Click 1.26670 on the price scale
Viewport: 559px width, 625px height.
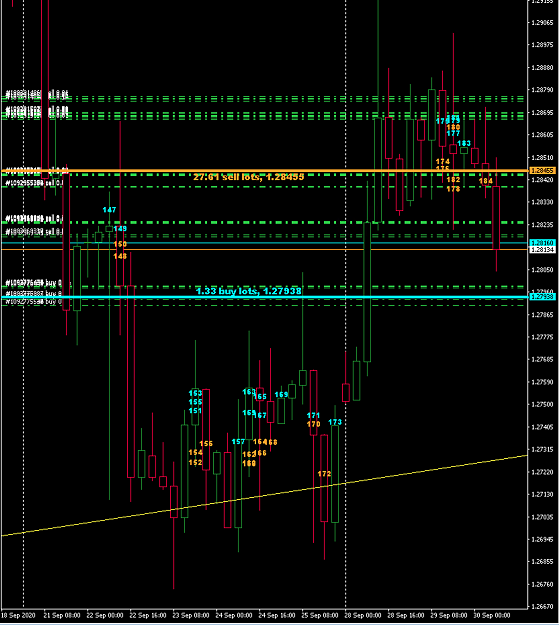pos(543,607)
